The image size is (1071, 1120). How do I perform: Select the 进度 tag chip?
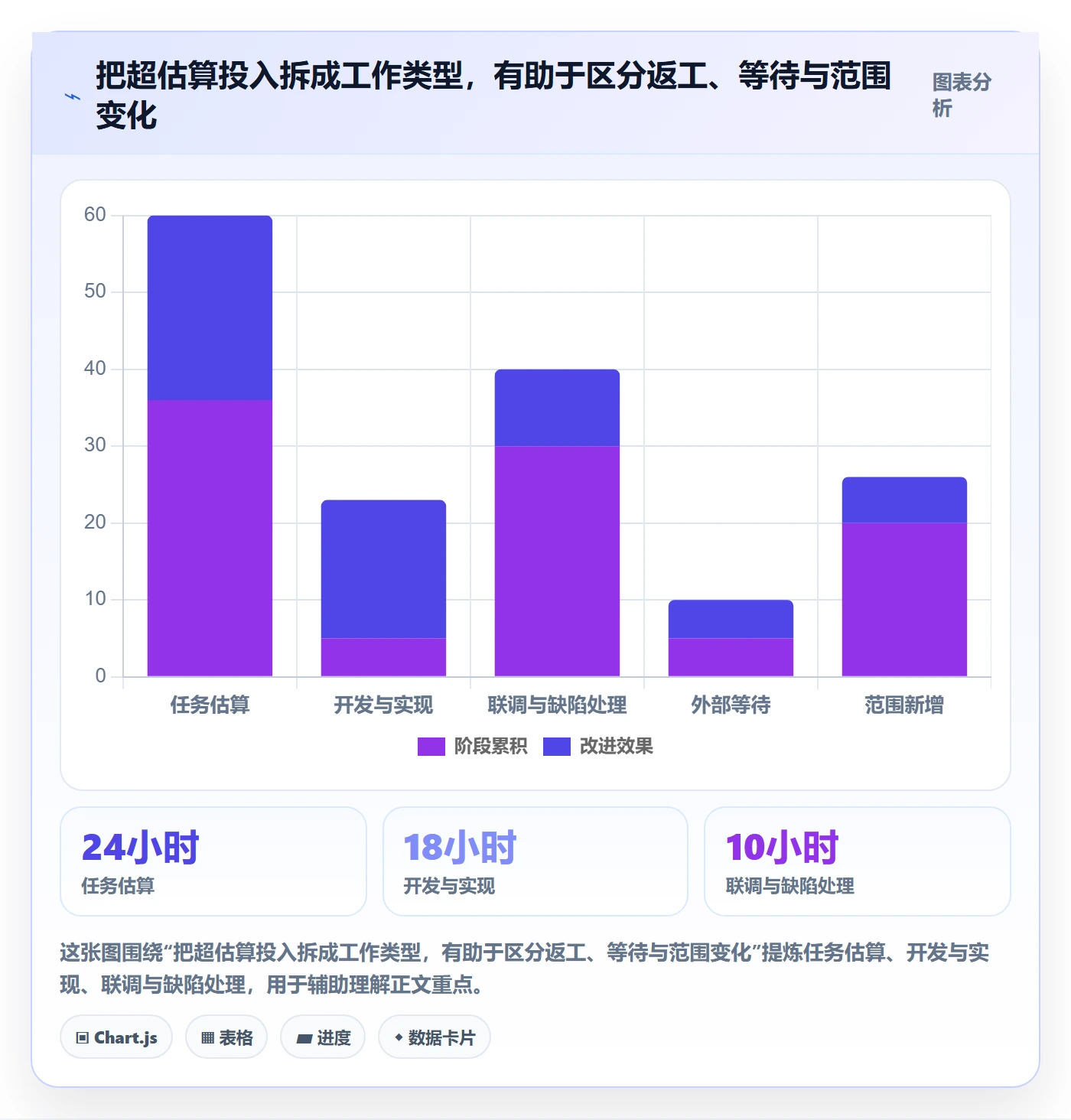[323, 1037]
